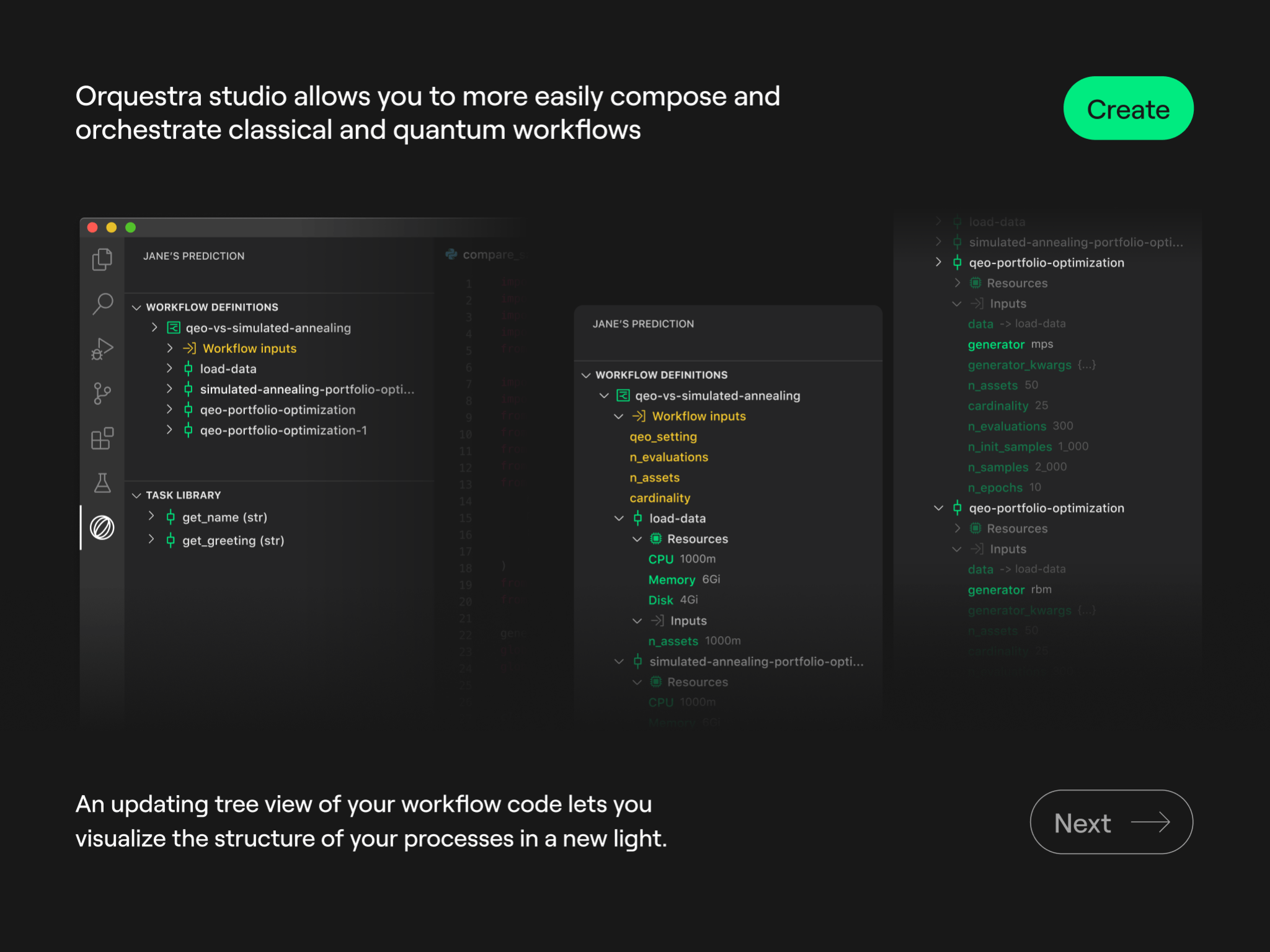Open the Orquestra studio icon in activity bar
Screen dimensions: 1270x952
pyautogui.click(x=102, y=528)
